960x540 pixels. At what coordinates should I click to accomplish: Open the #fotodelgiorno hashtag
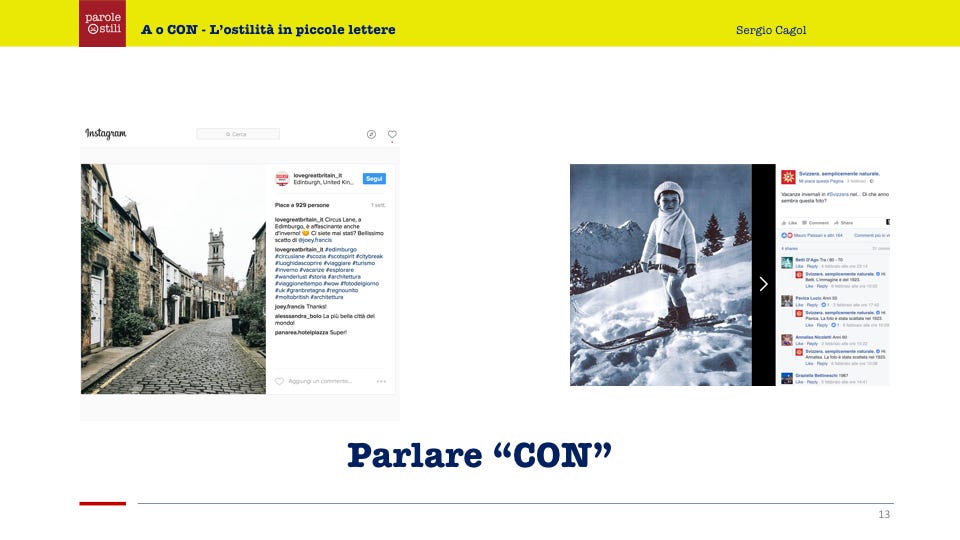coord(360,283)
